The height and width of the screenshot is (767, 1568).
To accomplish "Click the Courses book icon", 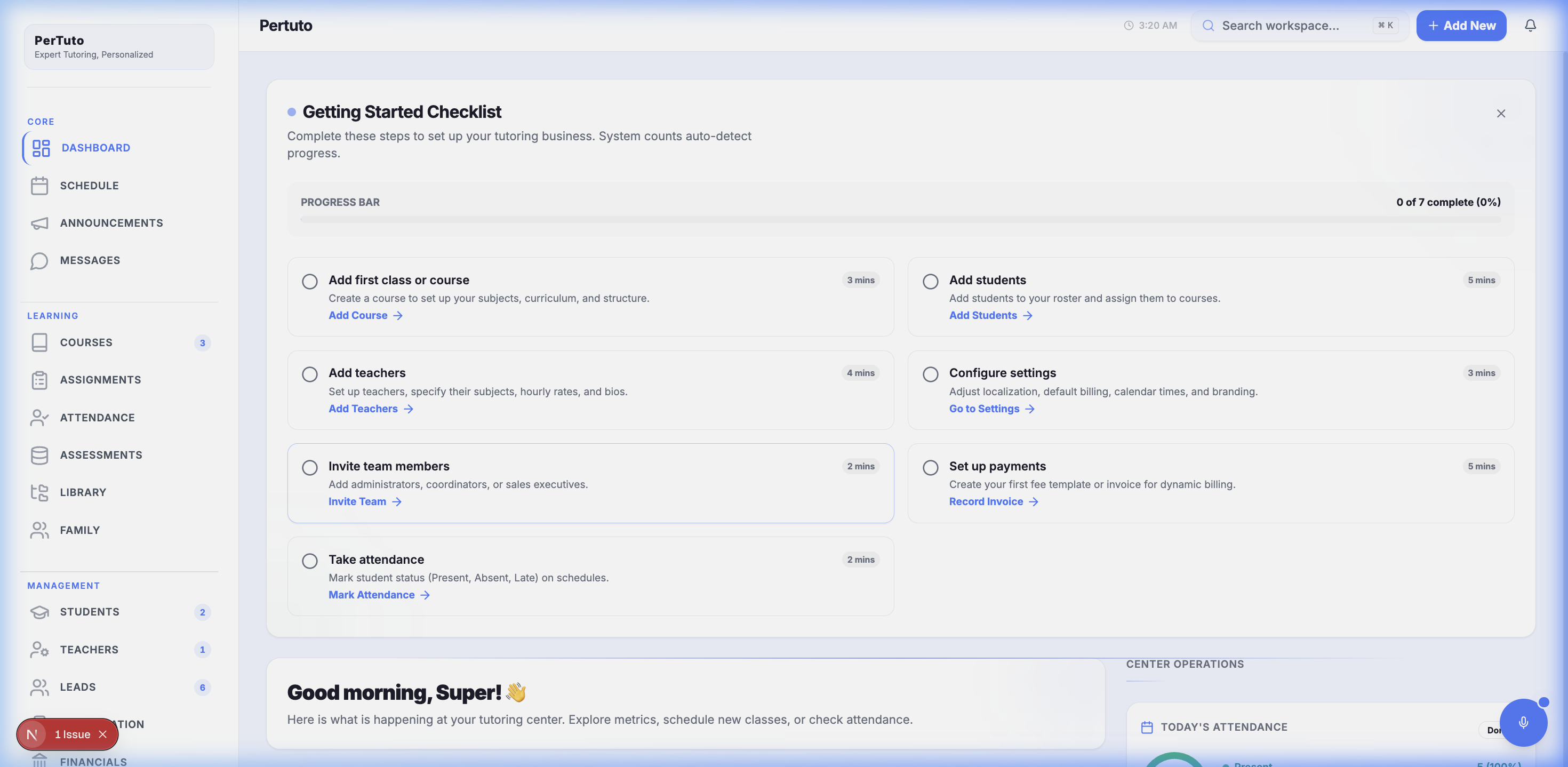I will tap(39, 343).
